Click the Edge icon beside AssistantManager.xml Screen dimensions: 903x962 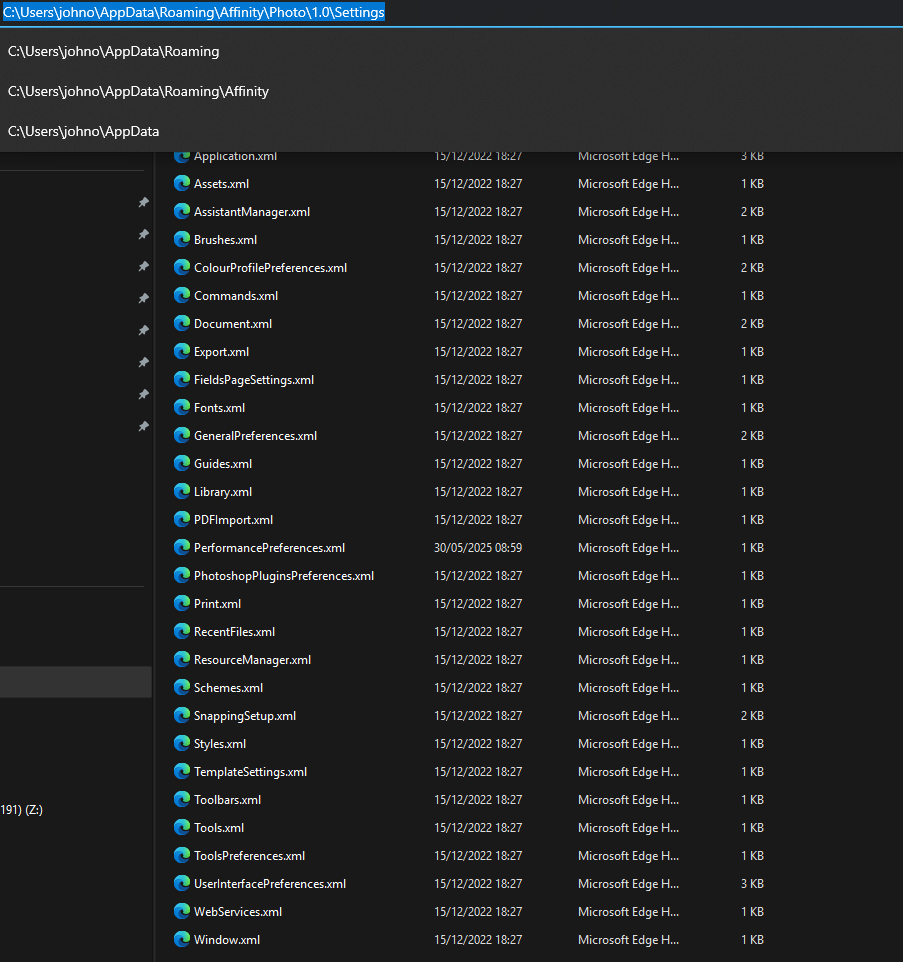tap(182, 211)
